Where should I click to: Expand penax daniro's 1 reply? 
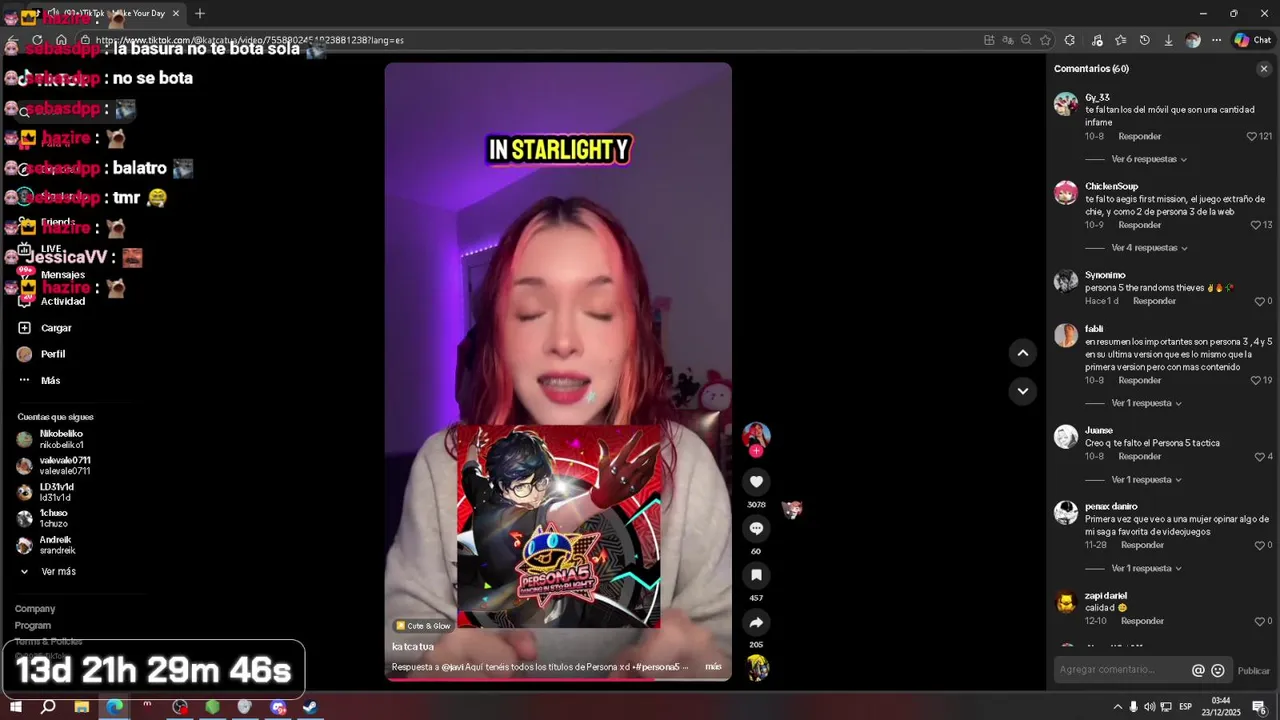tap(1146, 568)
